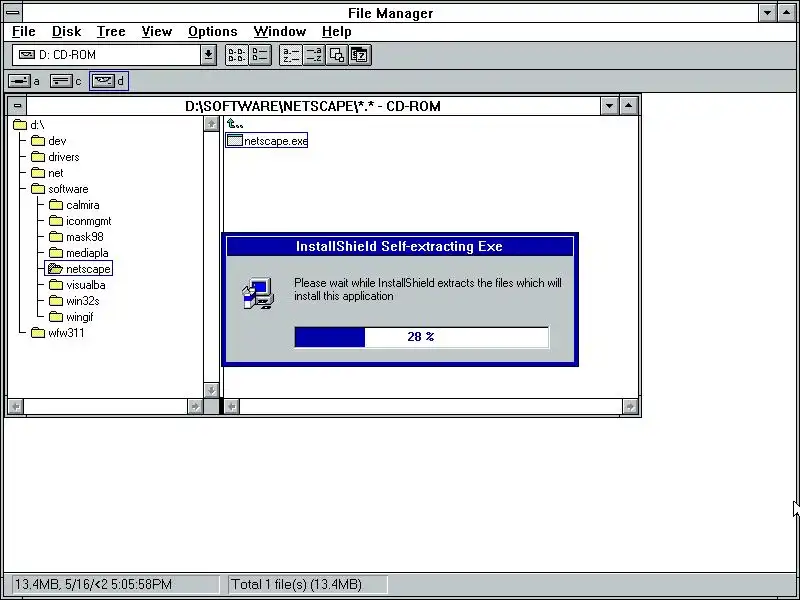Click the d:\ root folder icon

pos(20,124)
